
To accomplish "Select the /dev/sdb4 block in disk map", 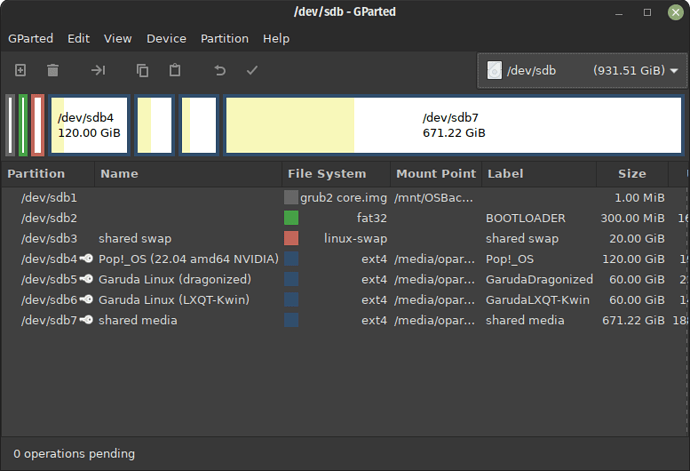I will (x=89, y=125).
